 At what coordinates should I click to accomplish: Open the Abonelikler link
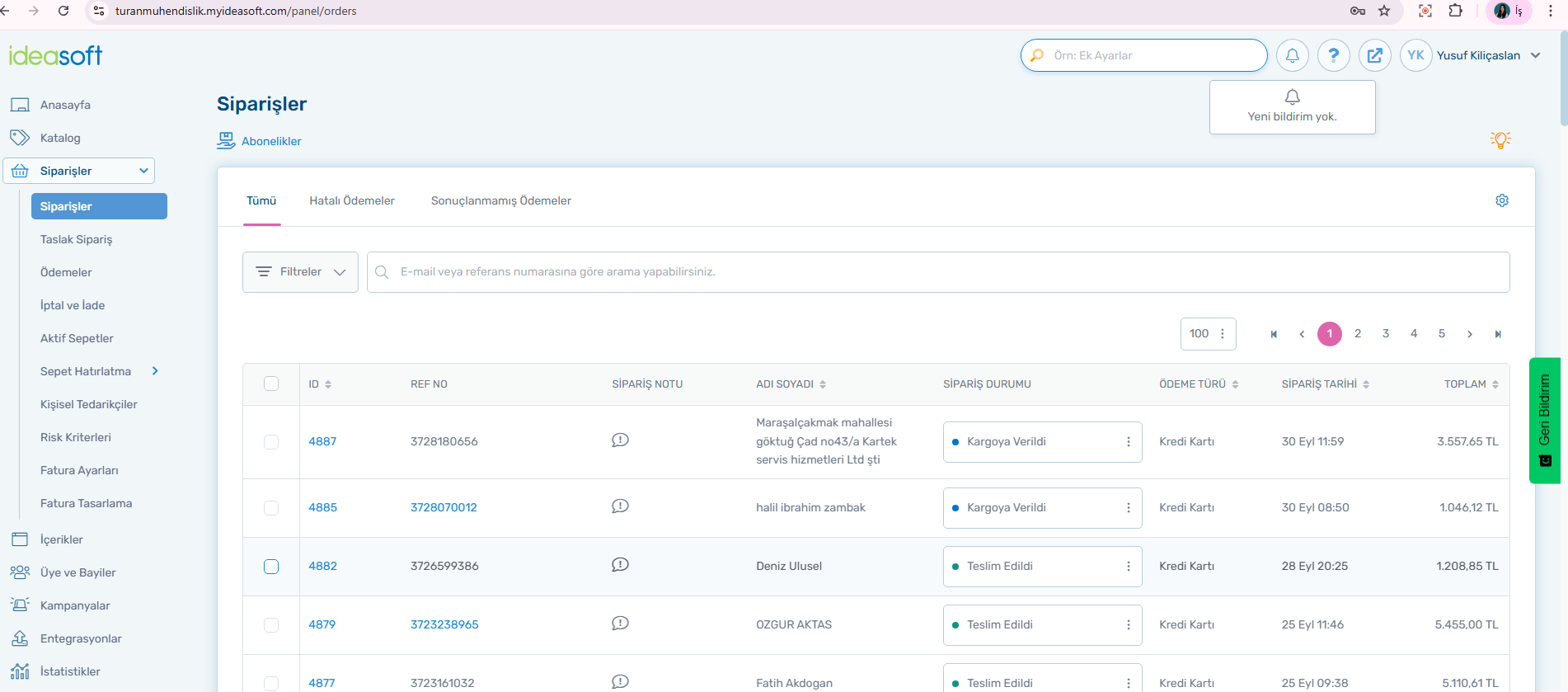pyautogui.click(x=271, y=141)
